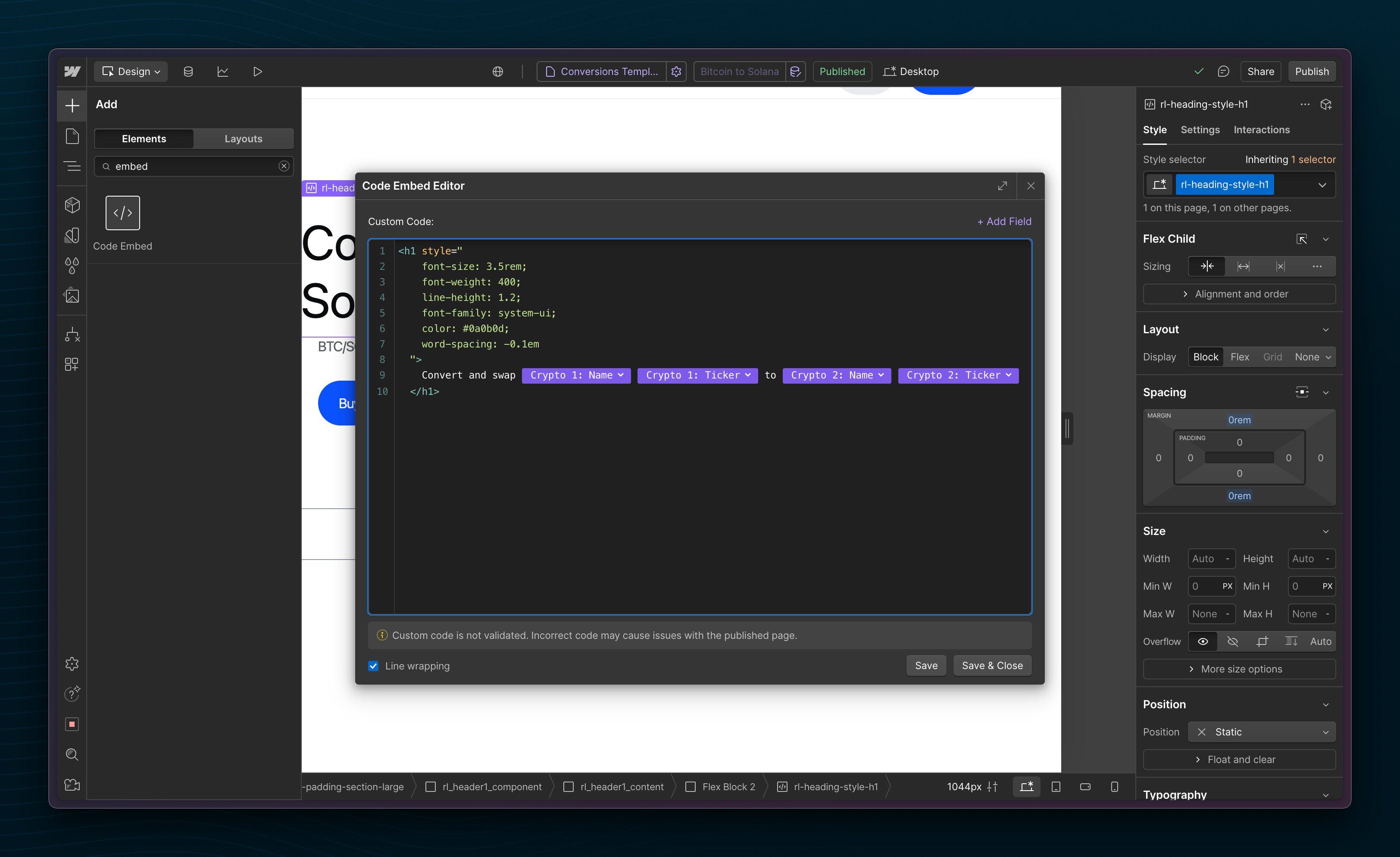The width and height of the screenshot is (1400, 857).
Task: Toggle visibility eye icon in Size panel
Action: [1203, 641]
